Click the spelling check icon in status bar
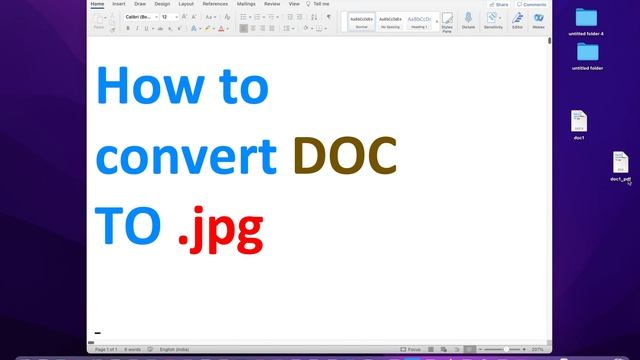Screen dimensions: 640x360 point(150,349)
